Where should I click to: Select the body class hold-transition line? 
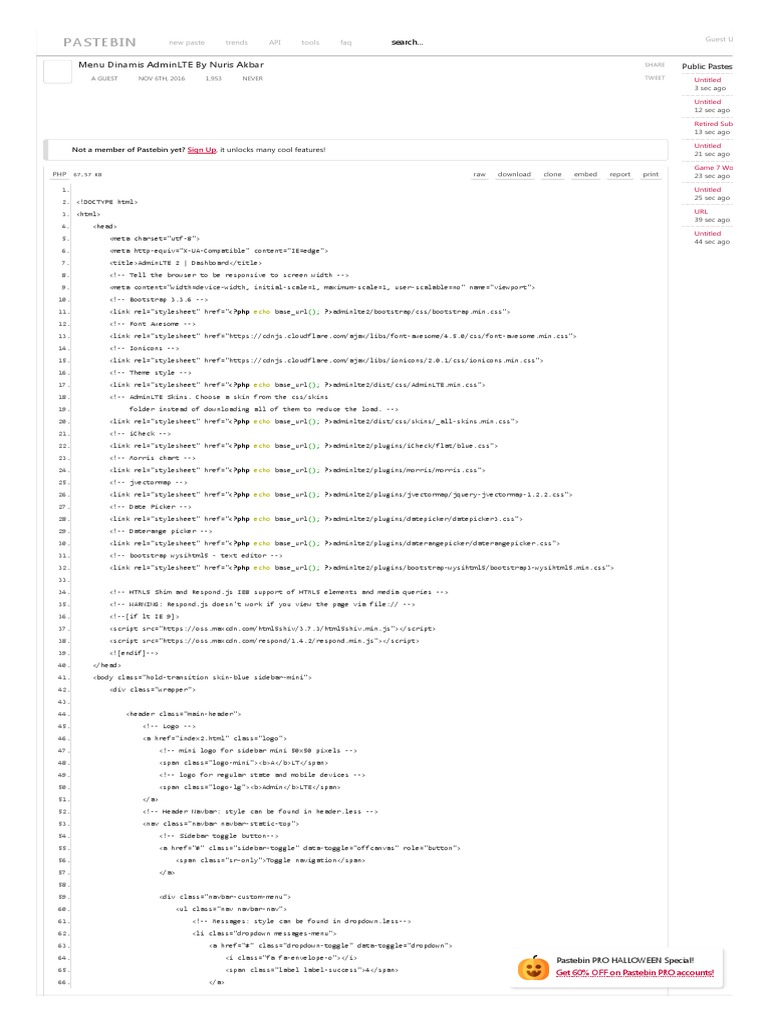coord(202,678)
